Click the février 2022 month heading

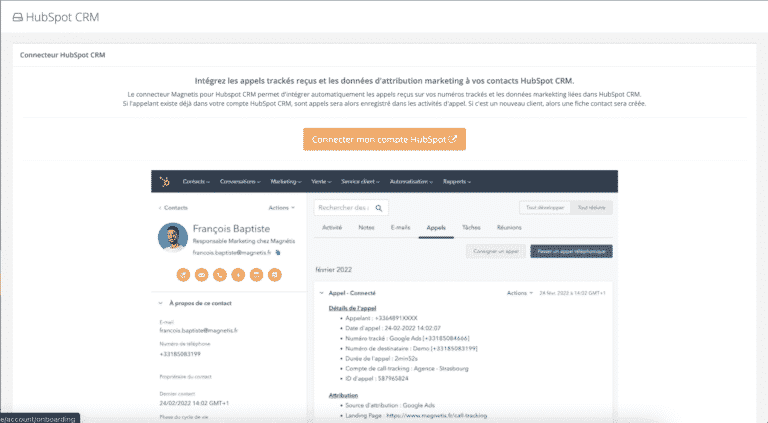coord(334,270)
